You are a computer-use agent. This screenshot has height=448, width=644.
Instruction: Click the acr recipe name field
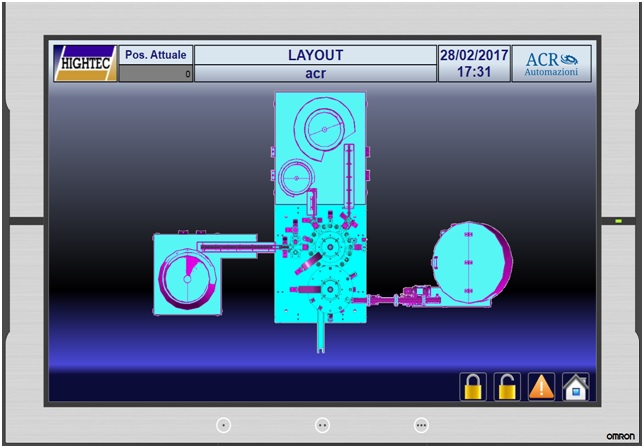[315, 74]
